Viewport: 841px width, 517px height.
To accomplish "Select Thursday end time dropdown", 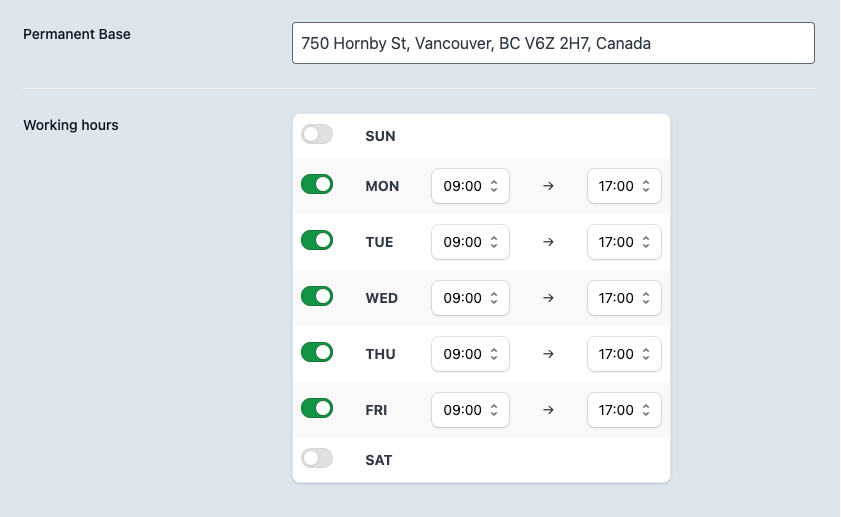I will pos(624,354).
